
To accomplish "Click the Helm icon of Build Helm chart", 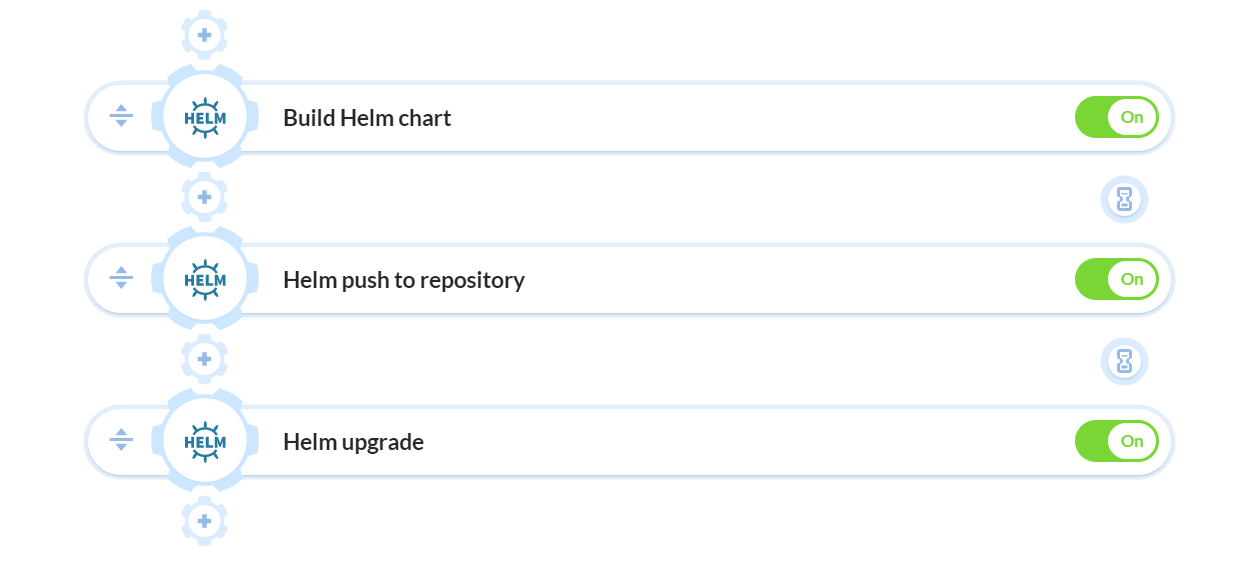I will pyautogui.click(x=205, y=117).
